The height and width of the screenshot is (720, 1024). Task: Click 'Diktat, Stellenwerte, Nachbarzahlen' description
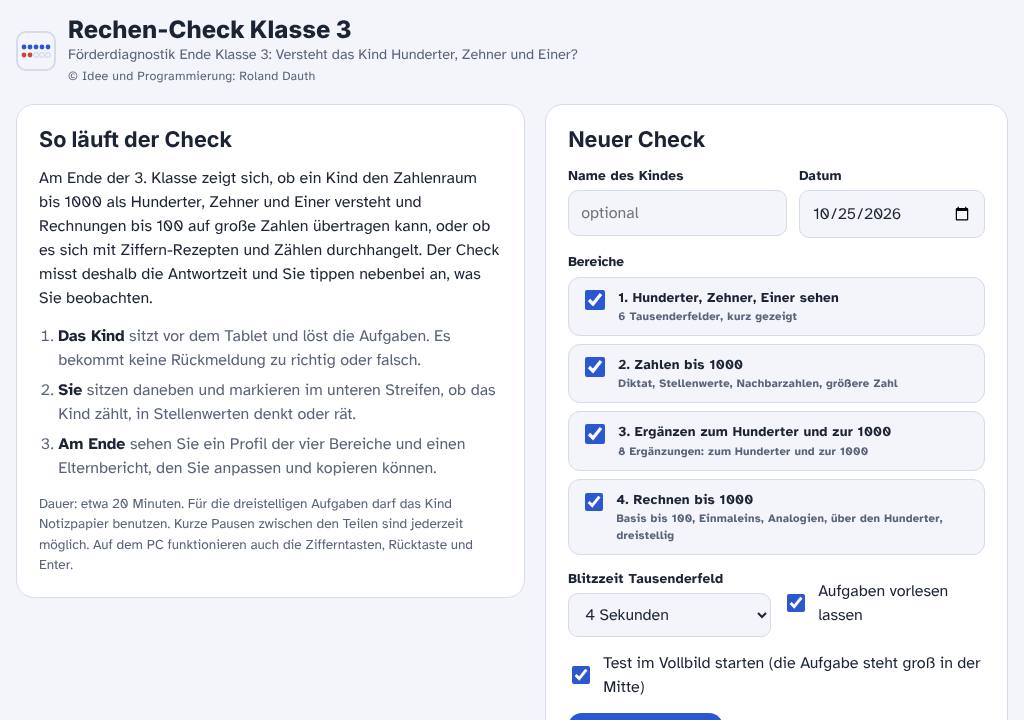click(758, 383)
